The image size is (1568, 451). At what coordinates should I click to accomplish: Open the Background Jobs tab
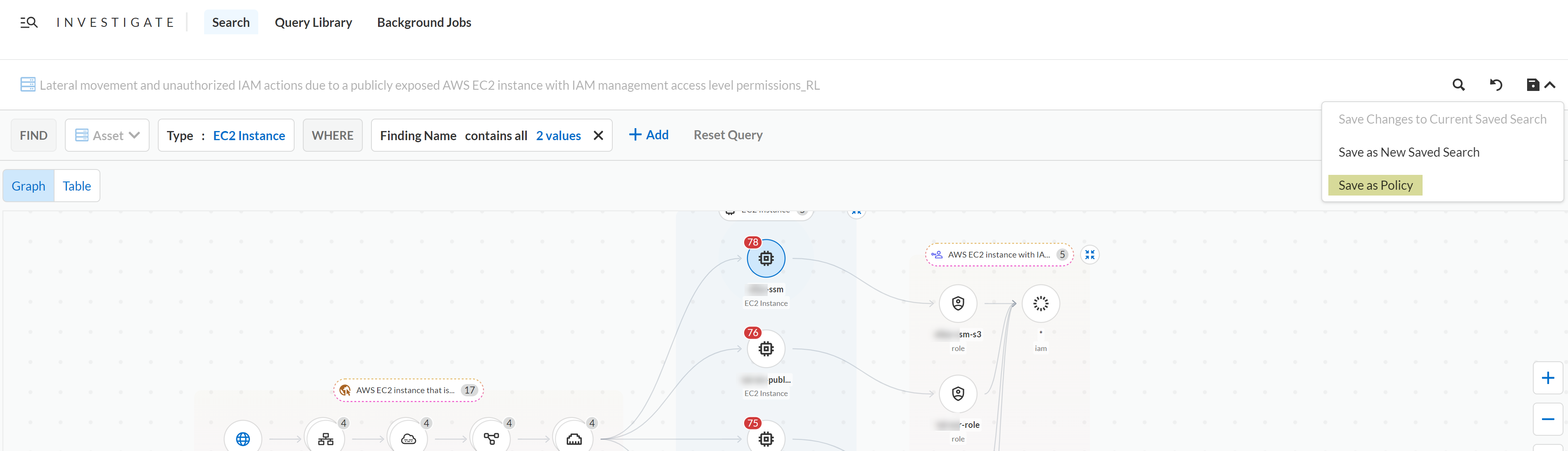pyautogui.click(x=424, y=22)
